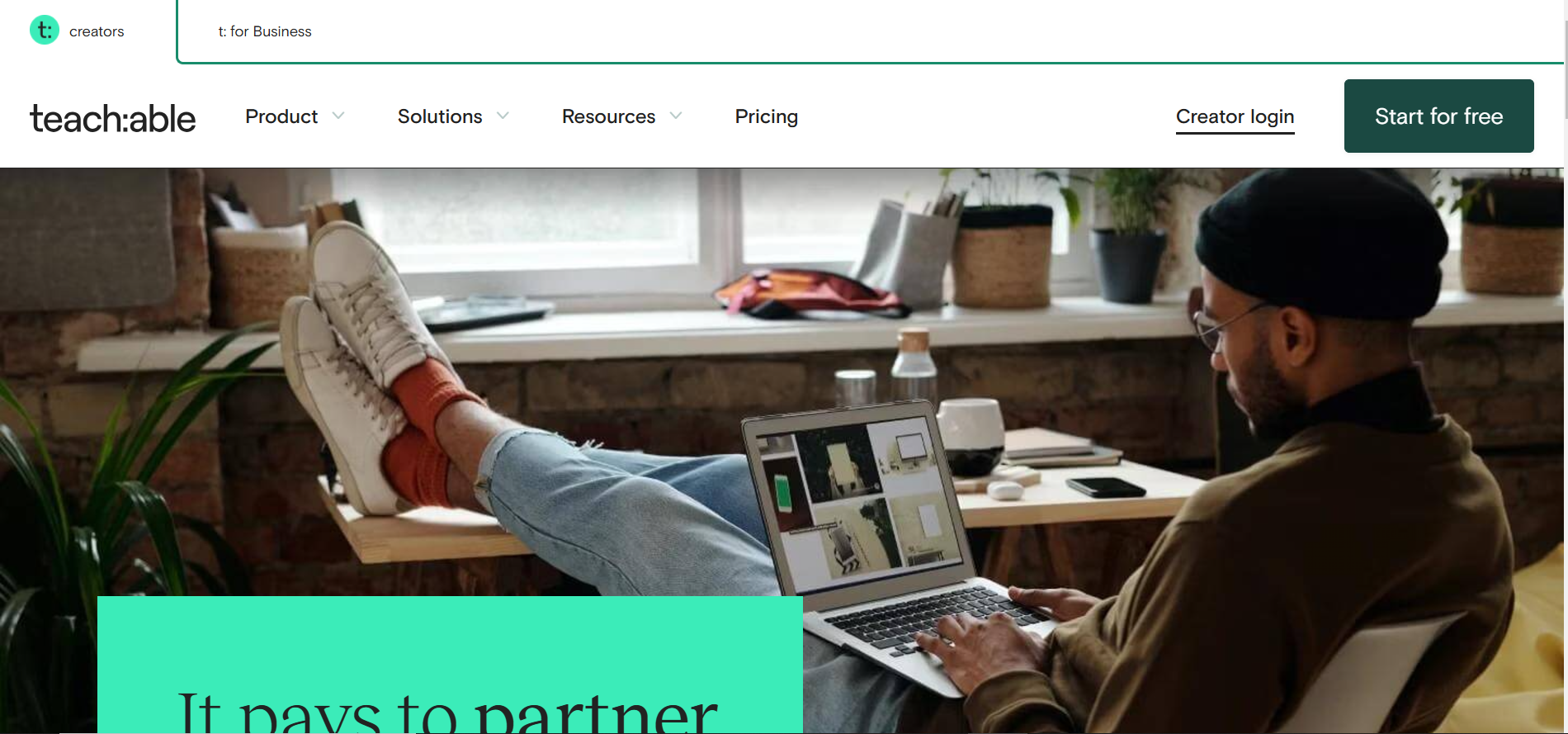The height and width of the screenshot is (734, 1568).
Task: Click the green t: creators logo icon
Action: coord(45,31)
